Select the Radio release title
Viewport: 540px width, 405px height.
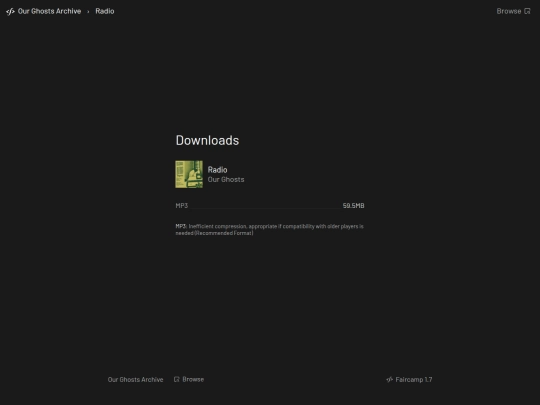click(217, 170)
